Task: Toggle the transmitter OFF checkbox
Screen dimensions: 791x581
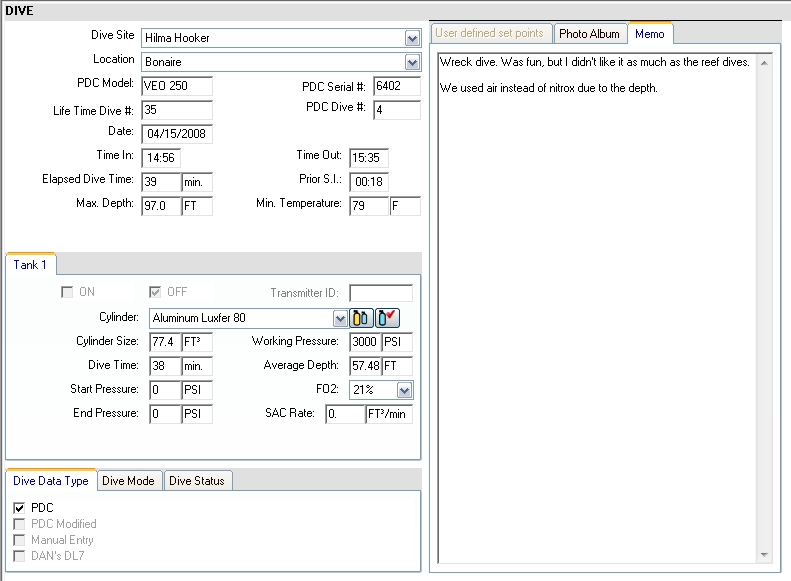Action: pos(155,292)
